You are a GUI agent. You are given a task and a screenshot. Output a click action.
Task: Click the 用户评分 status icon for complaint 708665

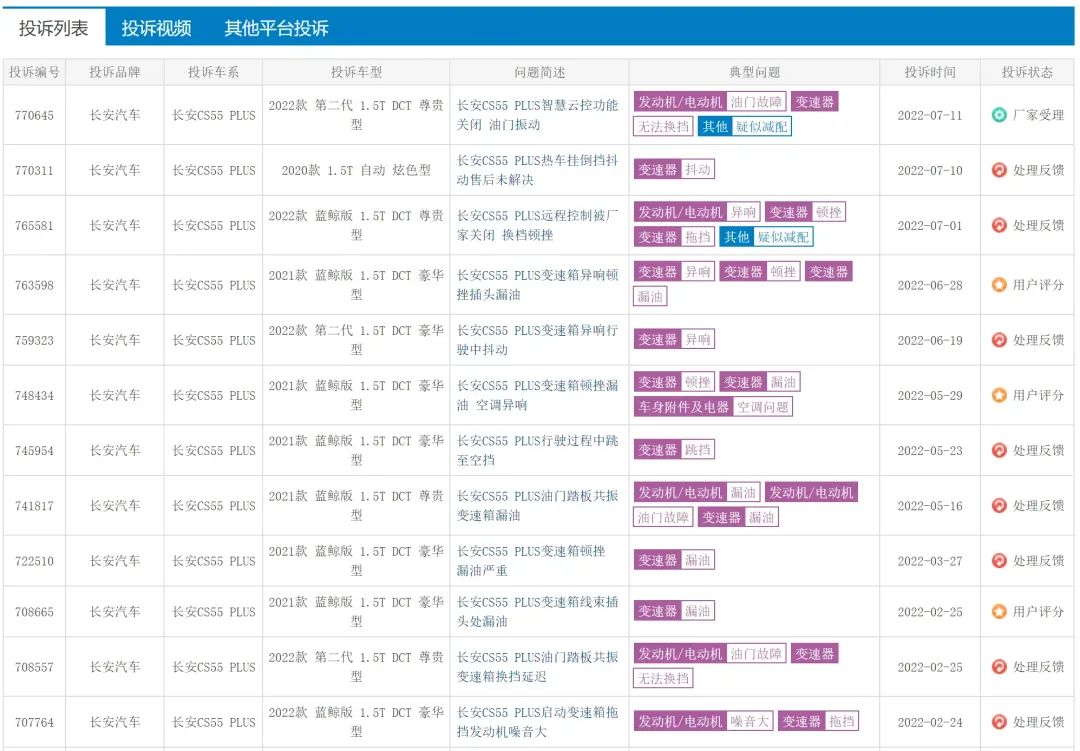click(999, 611)
